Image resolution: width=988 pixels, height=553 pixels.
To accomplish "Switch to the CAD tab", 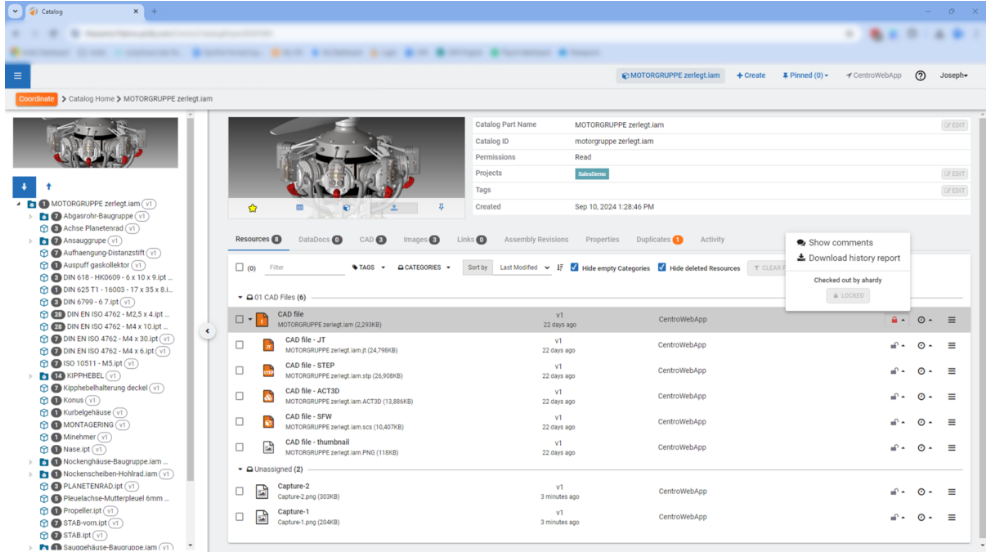I will [x=372, y=239].
